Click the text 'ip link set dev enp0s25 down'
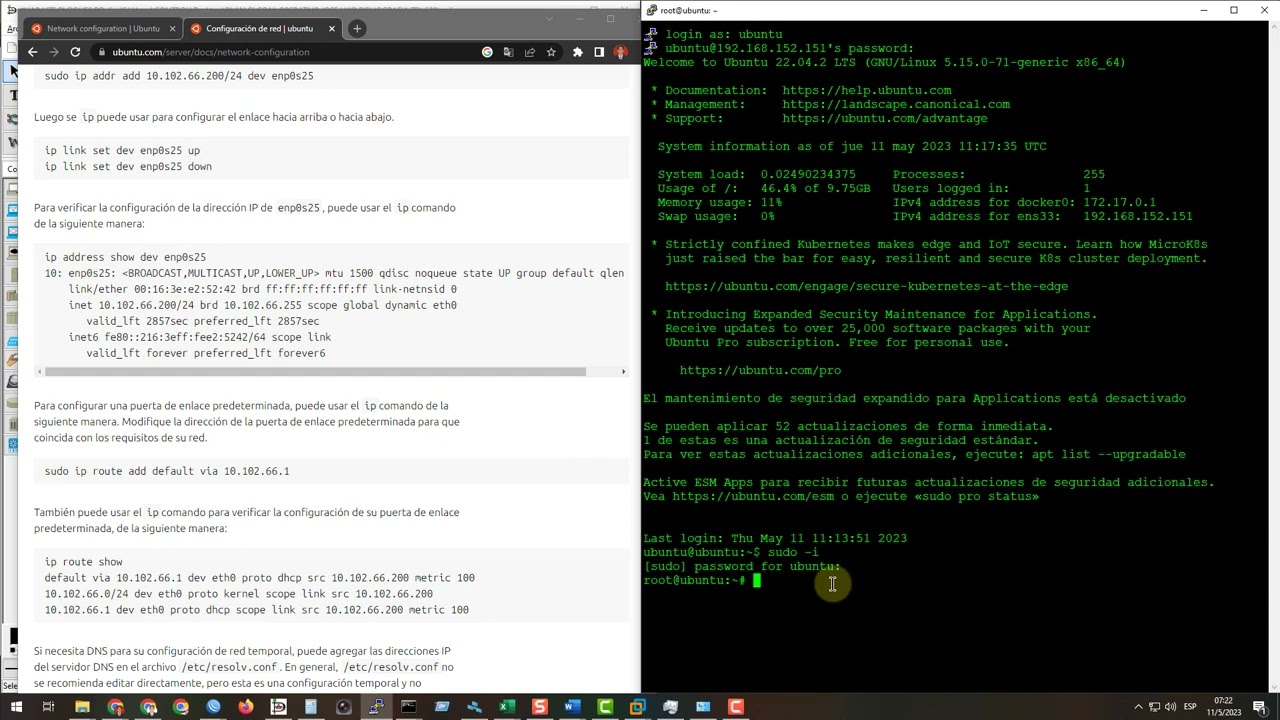This screenshot has width=1280, height=720. pyautogui.click(x=128, y=167)
